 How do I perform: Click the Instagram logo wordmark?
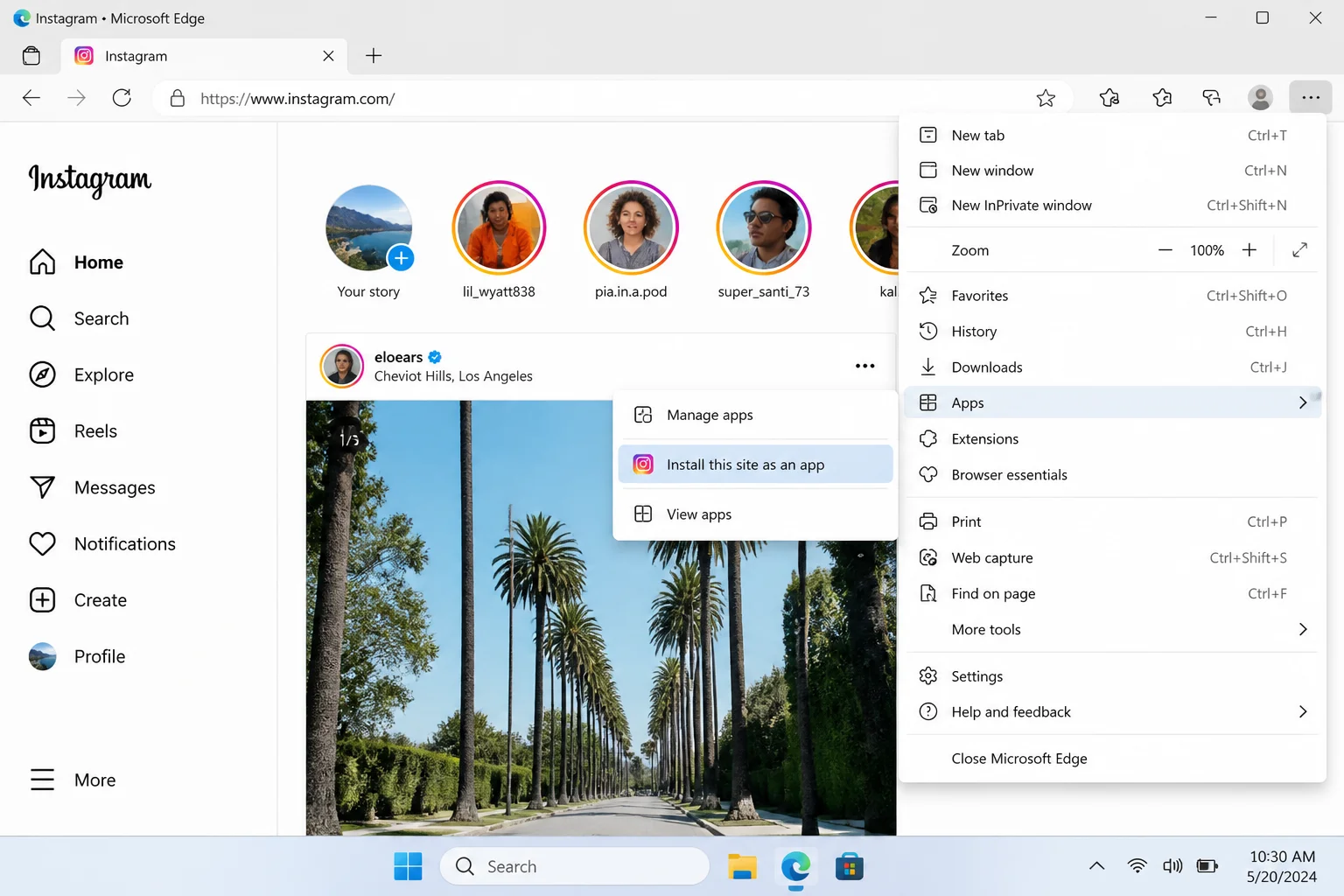89,179
